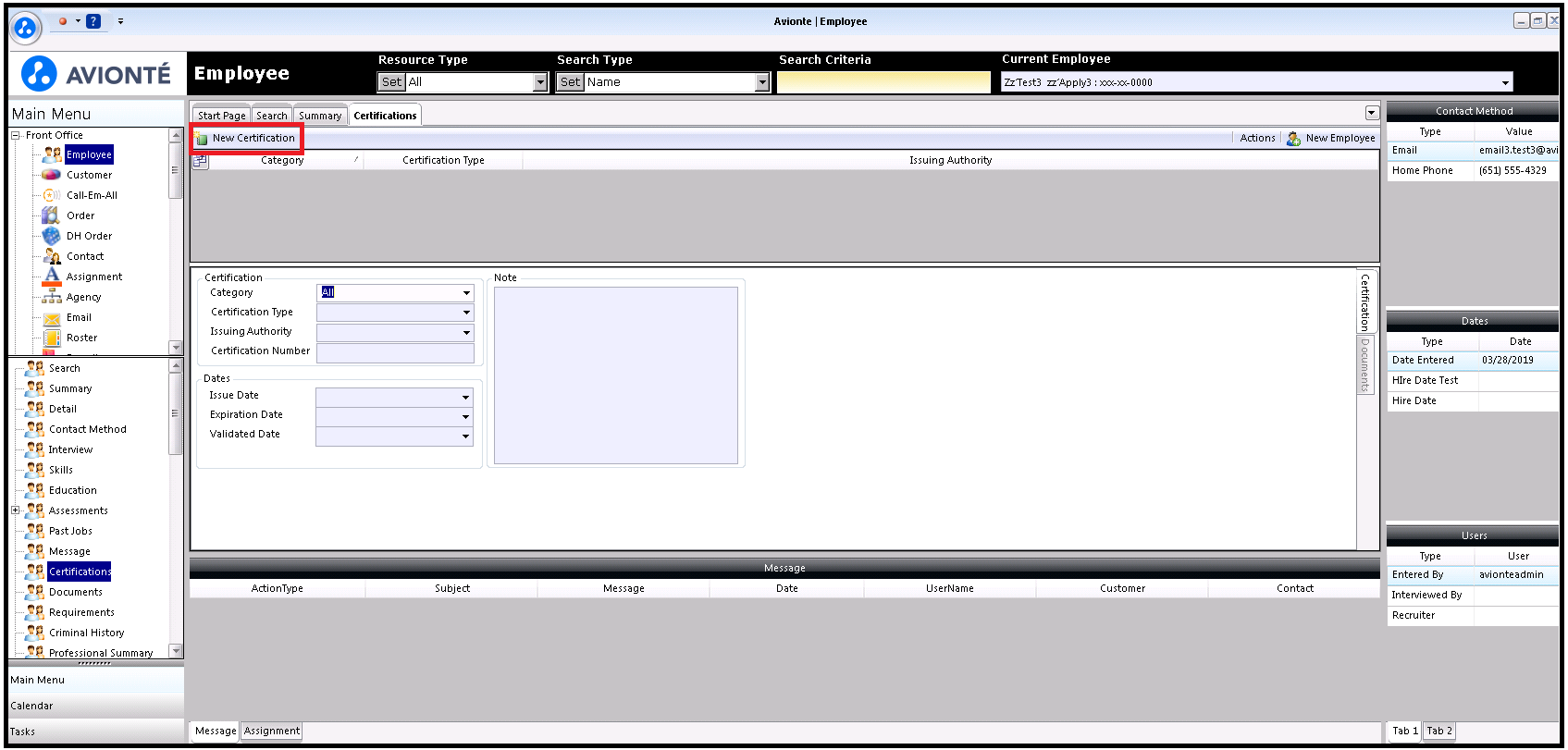Select the Customer icon in main menu
This screenshot has width=1568, height=750.
tap(52, 175)
